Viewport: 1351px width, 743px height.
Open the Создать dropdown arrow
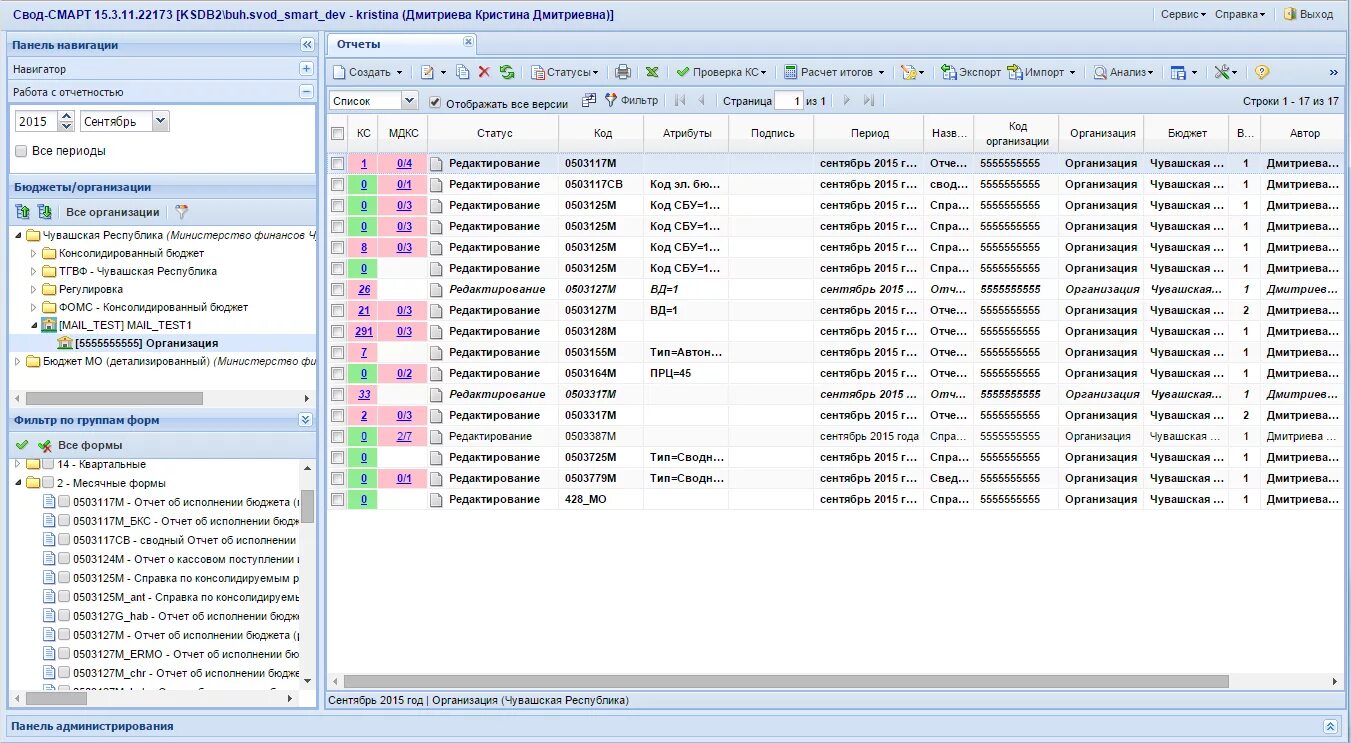[400, 73]
